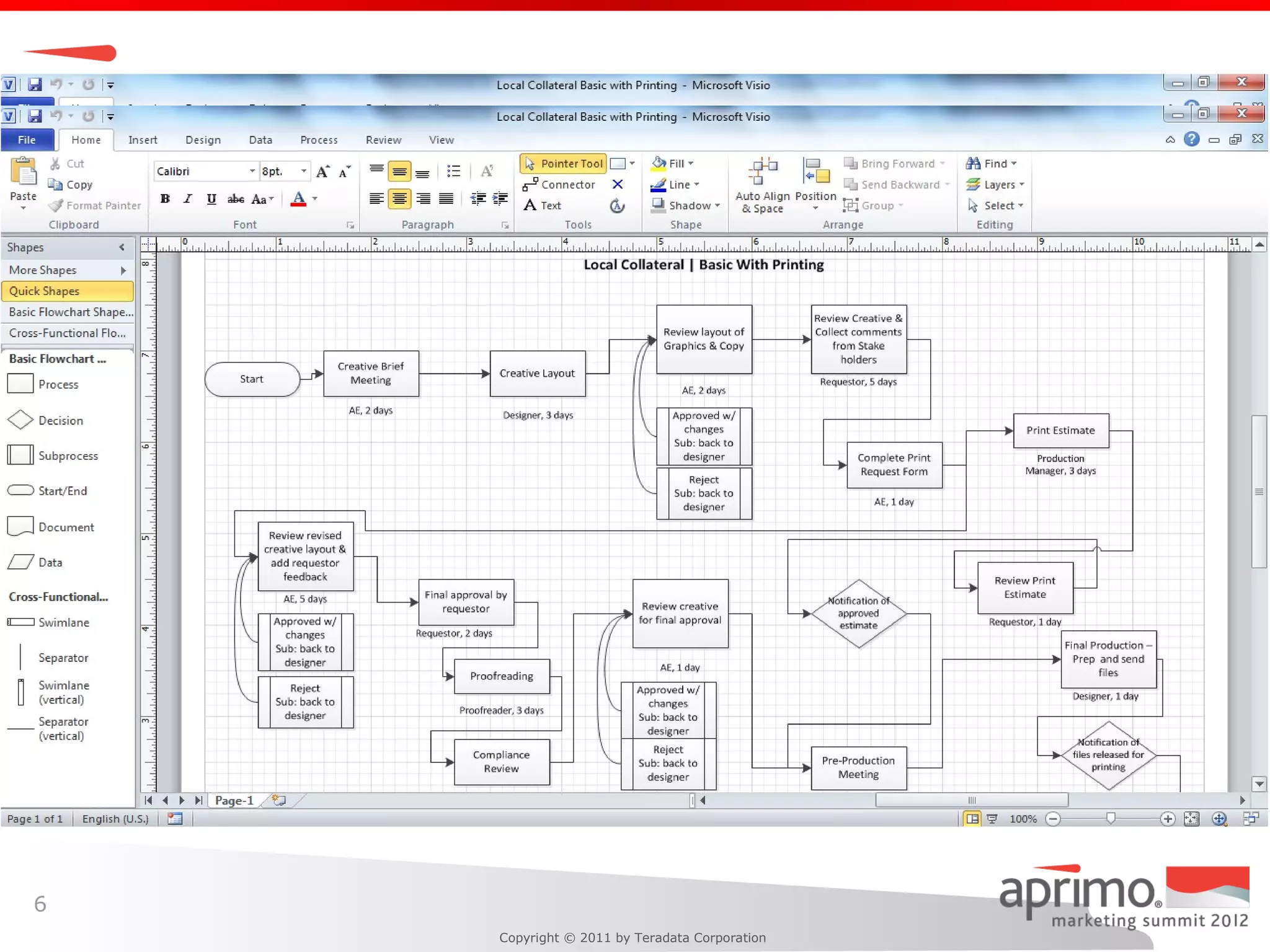1270x952 pixels.
Task: Click the Fit Page to Window icon
Action: 1191,819
